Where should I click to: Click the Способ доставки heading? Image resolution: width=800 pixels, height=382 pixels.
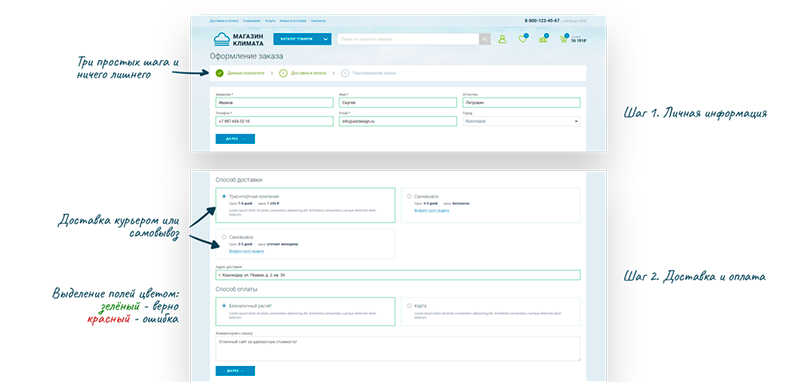coord(239,180)
